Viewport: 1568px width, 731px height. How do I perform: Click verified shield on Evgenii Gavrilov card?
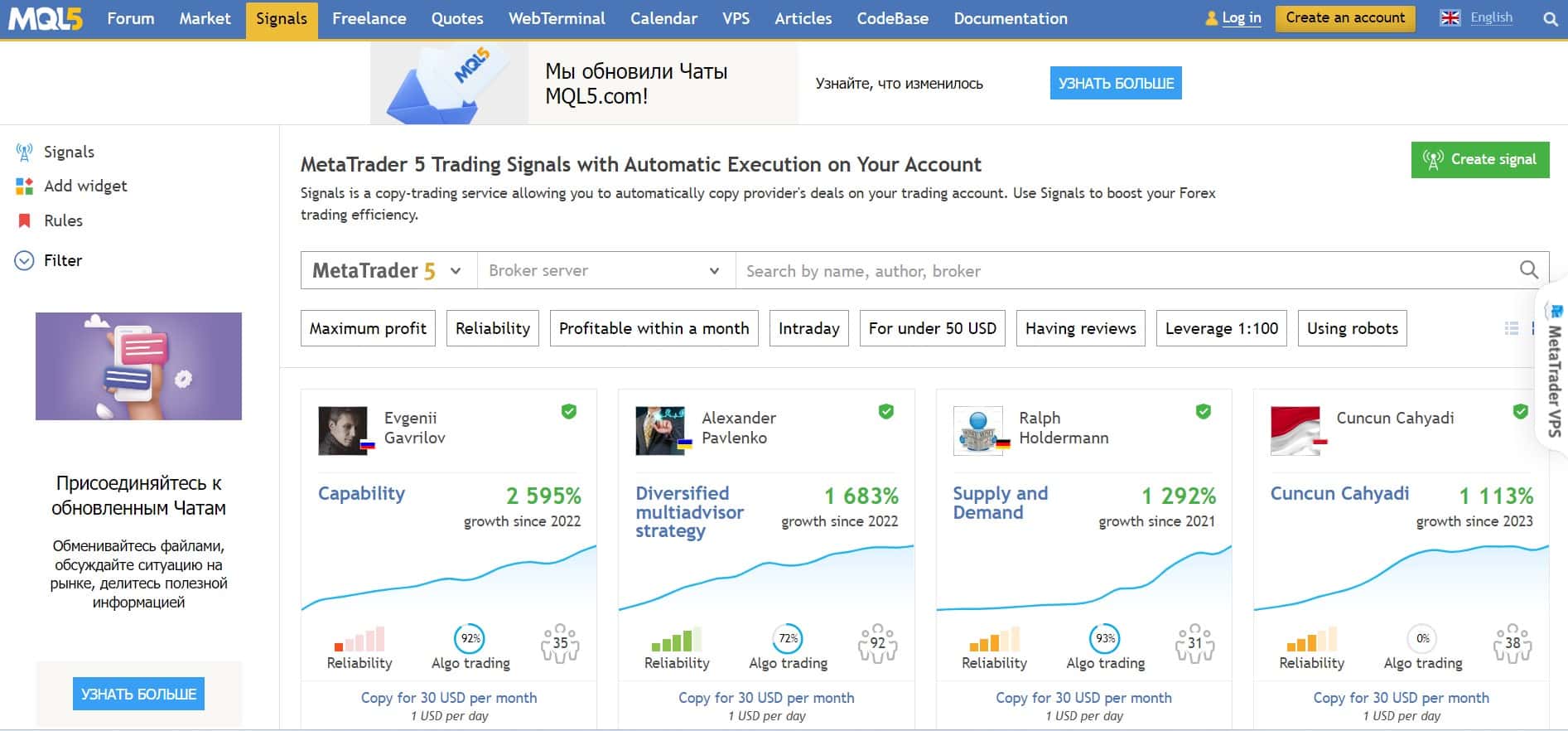click(x=569, y=411)
